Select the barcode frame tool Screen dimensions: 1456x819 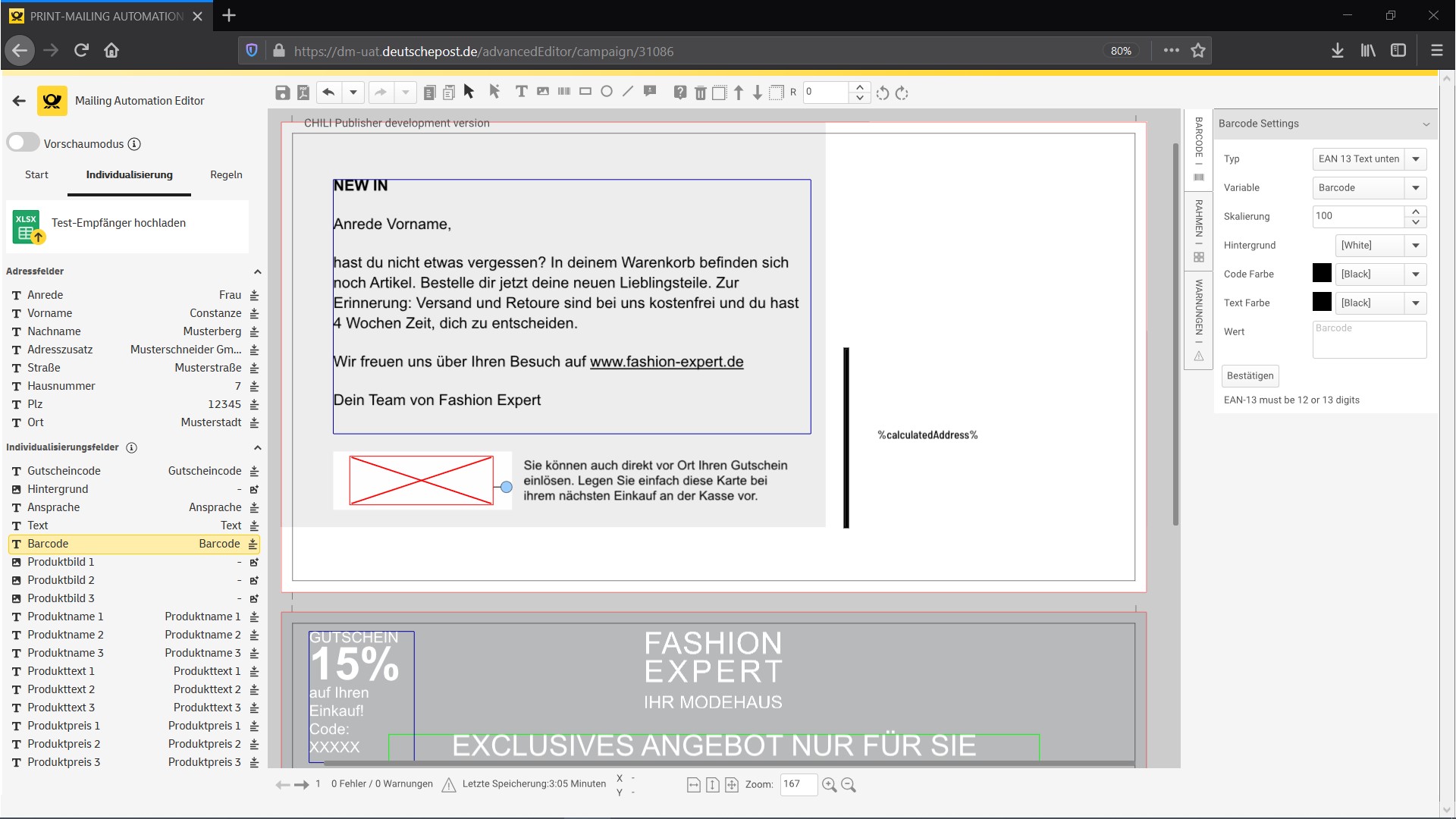(x=564, y=92)
